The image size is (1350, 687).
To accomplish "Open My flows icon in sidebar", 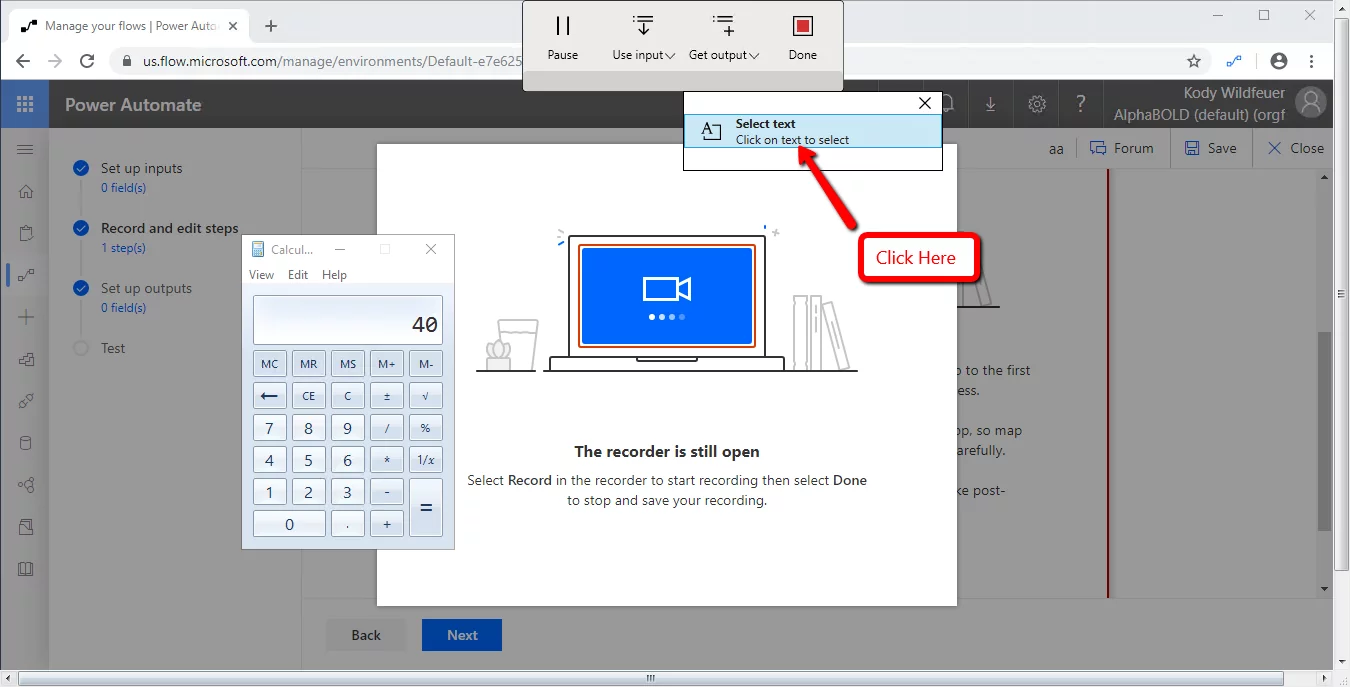I will (x=26, y=275).
